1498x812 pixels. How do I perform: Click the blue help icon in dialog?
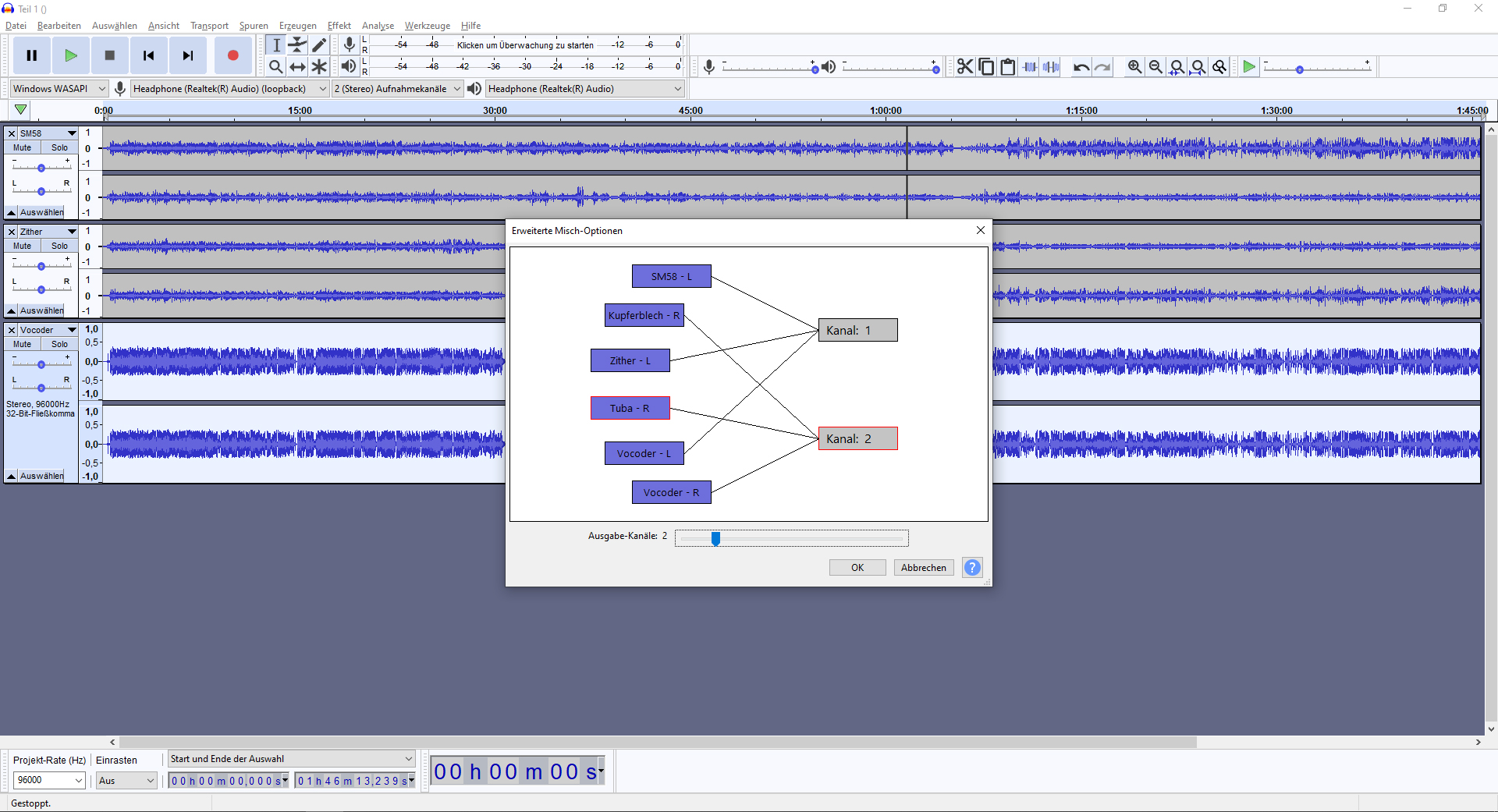(x=972, y=567)
